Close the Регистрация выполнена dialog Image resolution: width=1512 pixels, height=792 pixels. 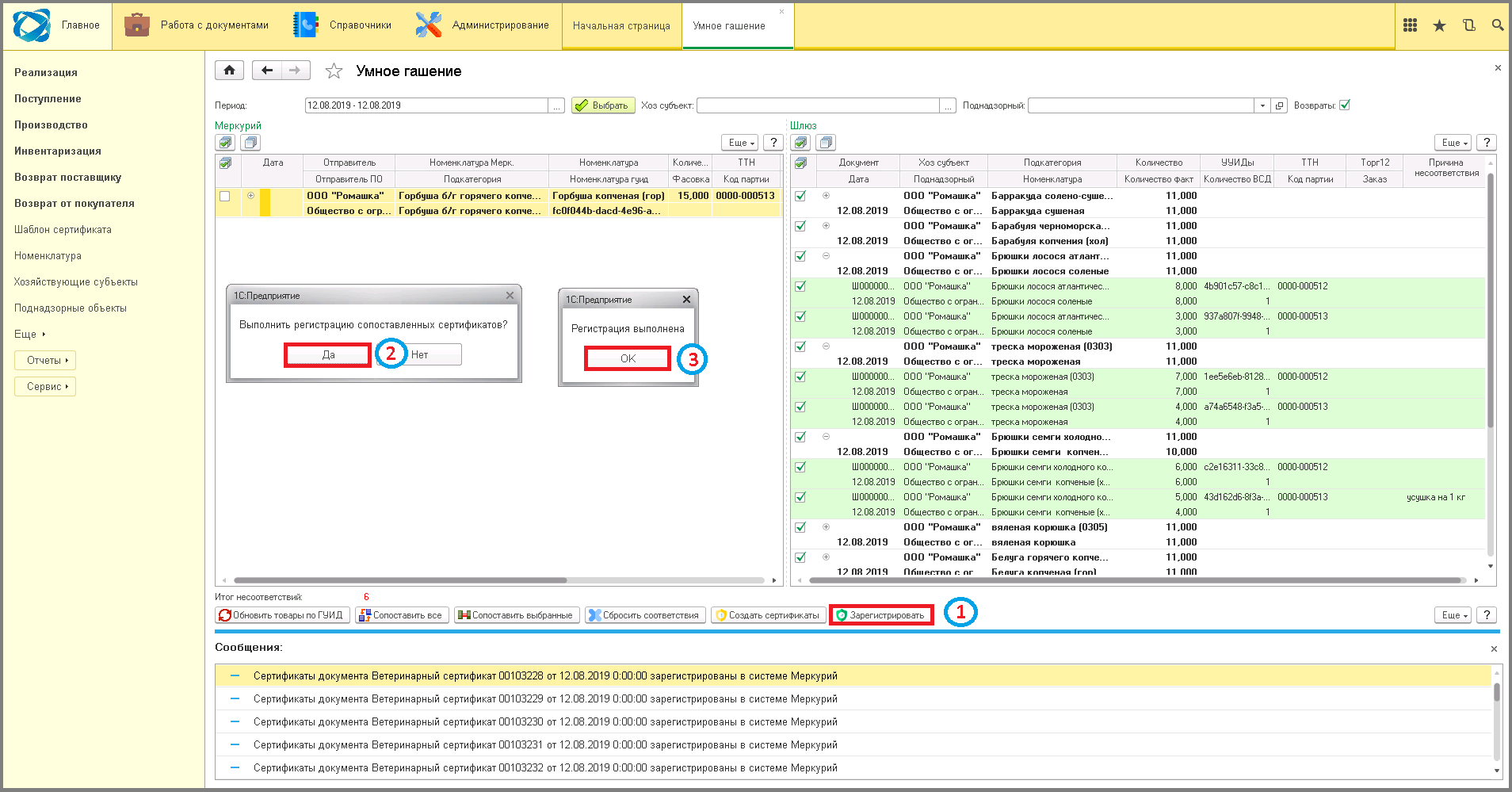point(686,300)
